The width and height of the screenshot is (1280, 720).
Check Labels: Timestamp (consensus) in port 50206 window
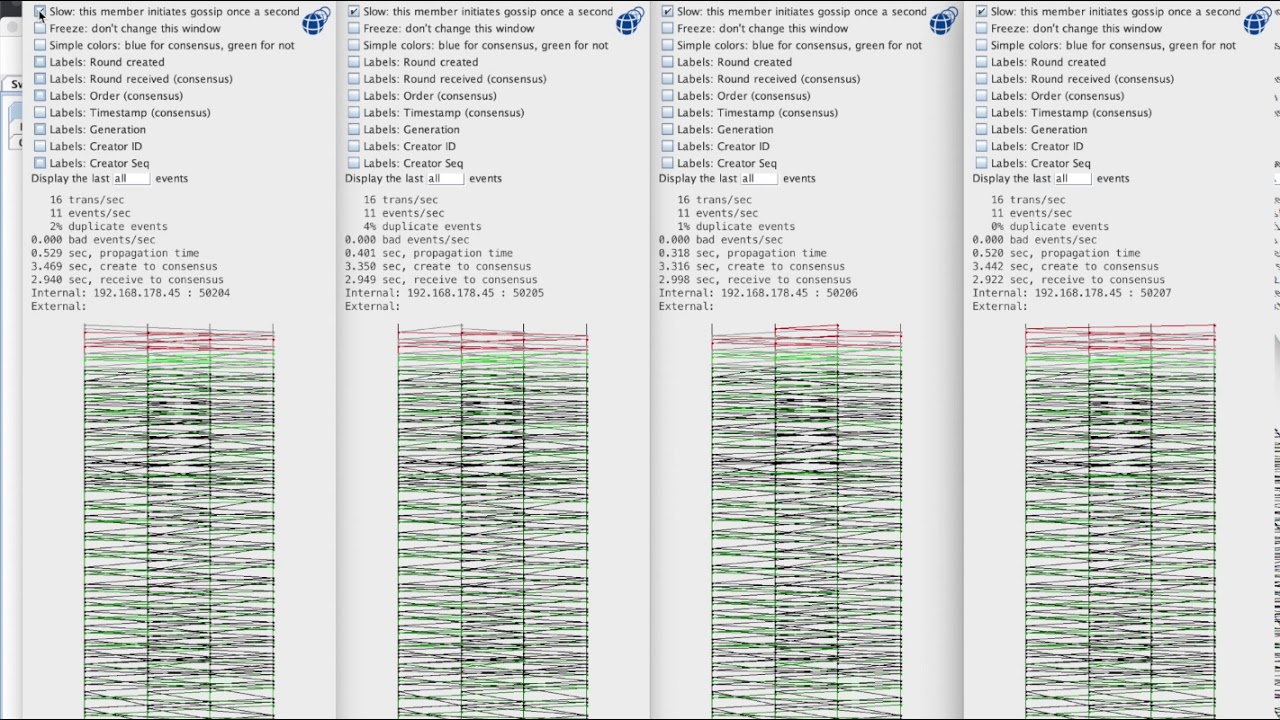(x=668, y=113)
